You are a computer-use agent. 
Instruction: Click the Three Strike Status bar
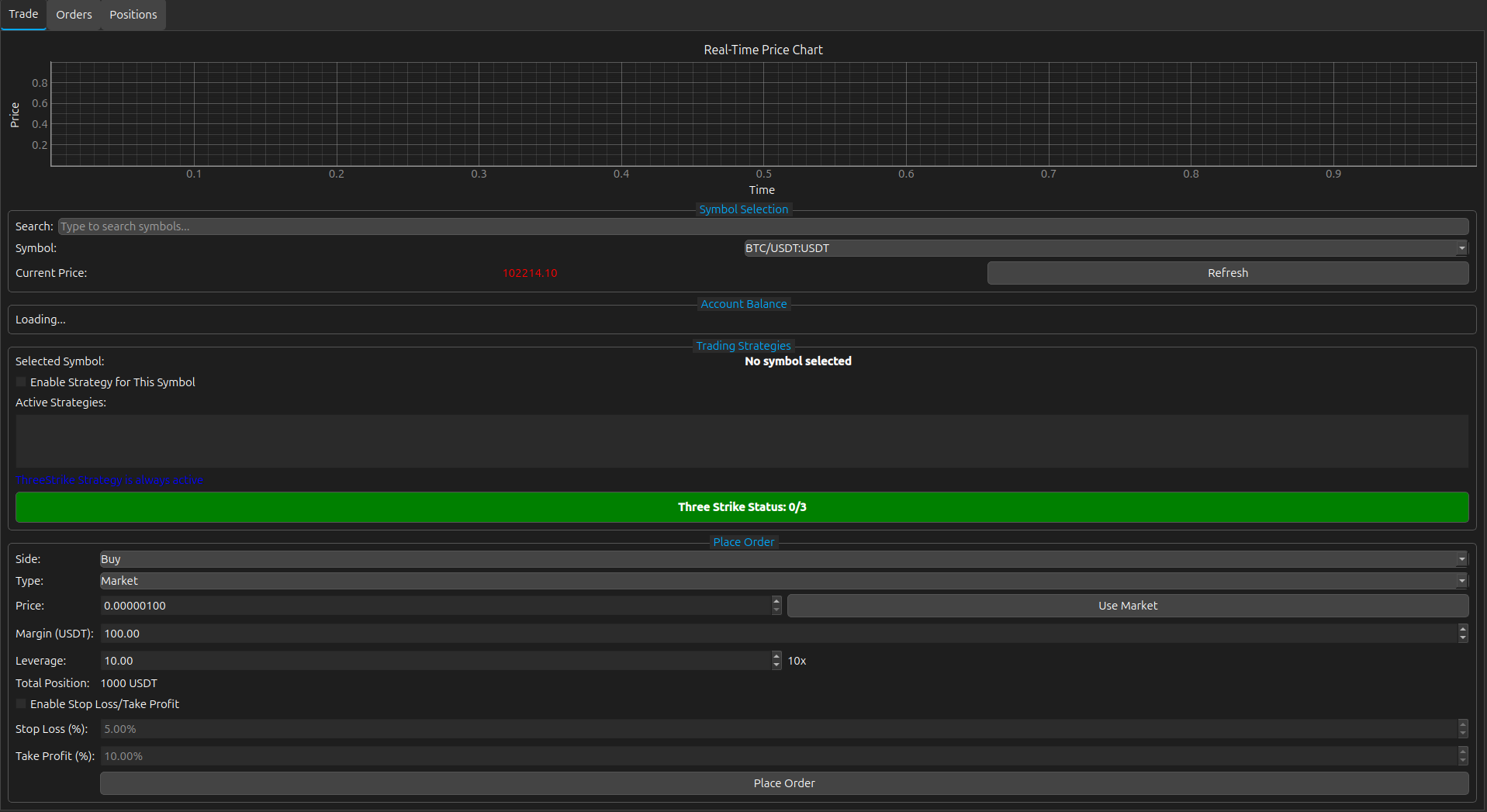coord(742,507)
